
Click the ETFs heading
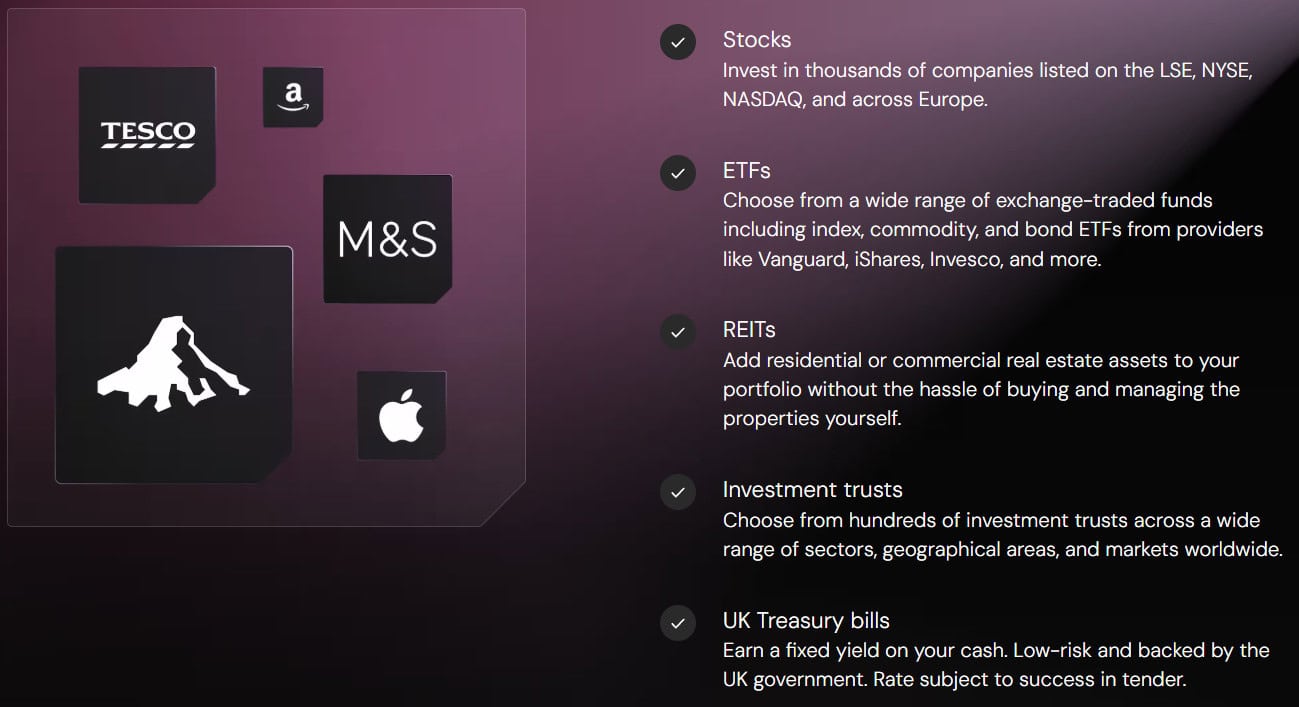pyautogui.click(x=747, y=170)
